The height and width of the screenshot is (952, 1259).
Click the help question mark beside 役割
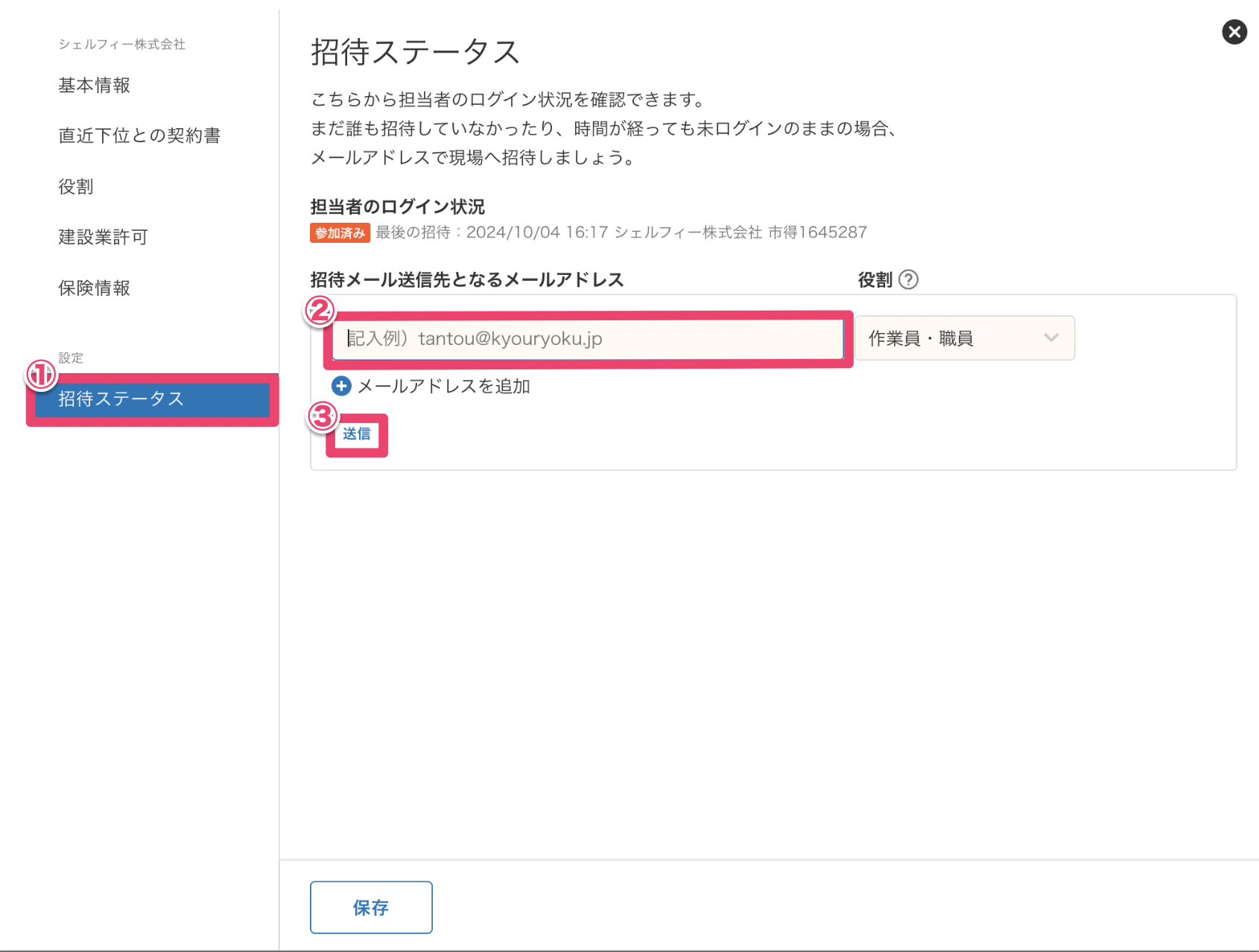click(x=908, y=279)
